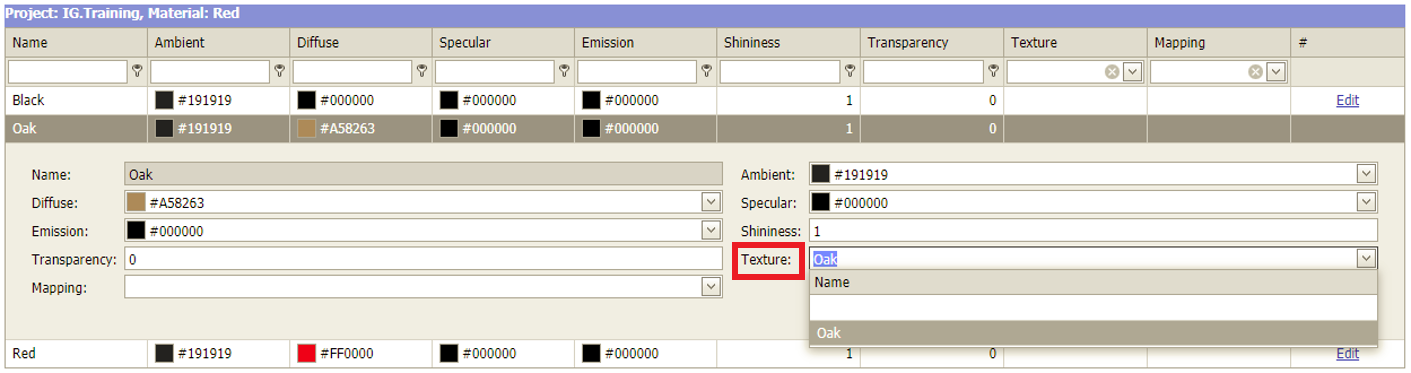Click the Diffuse swatch in edit form
1411x373 pixels.
coord(136,203)
